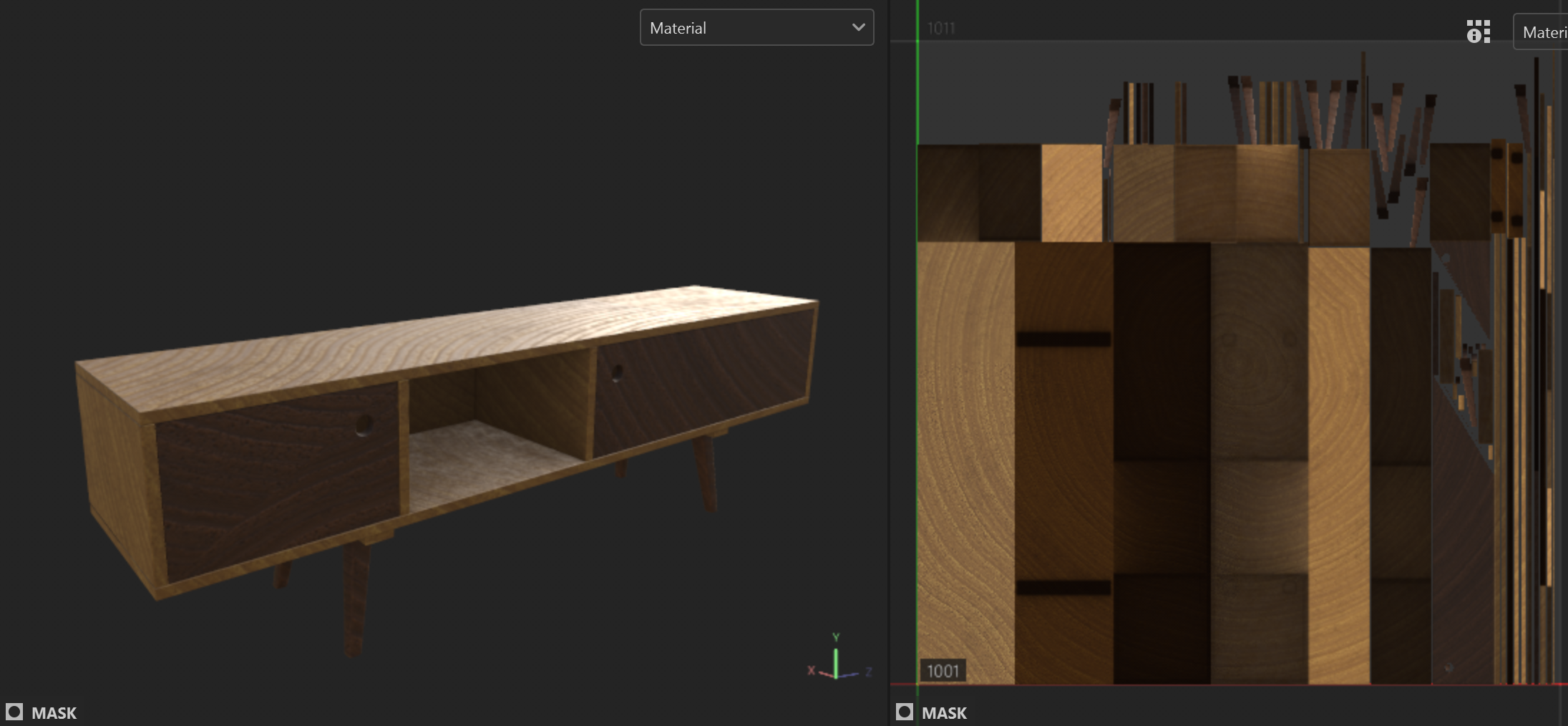Toggle the MASK icon under the 3D viewport

[x=14, y=712]
